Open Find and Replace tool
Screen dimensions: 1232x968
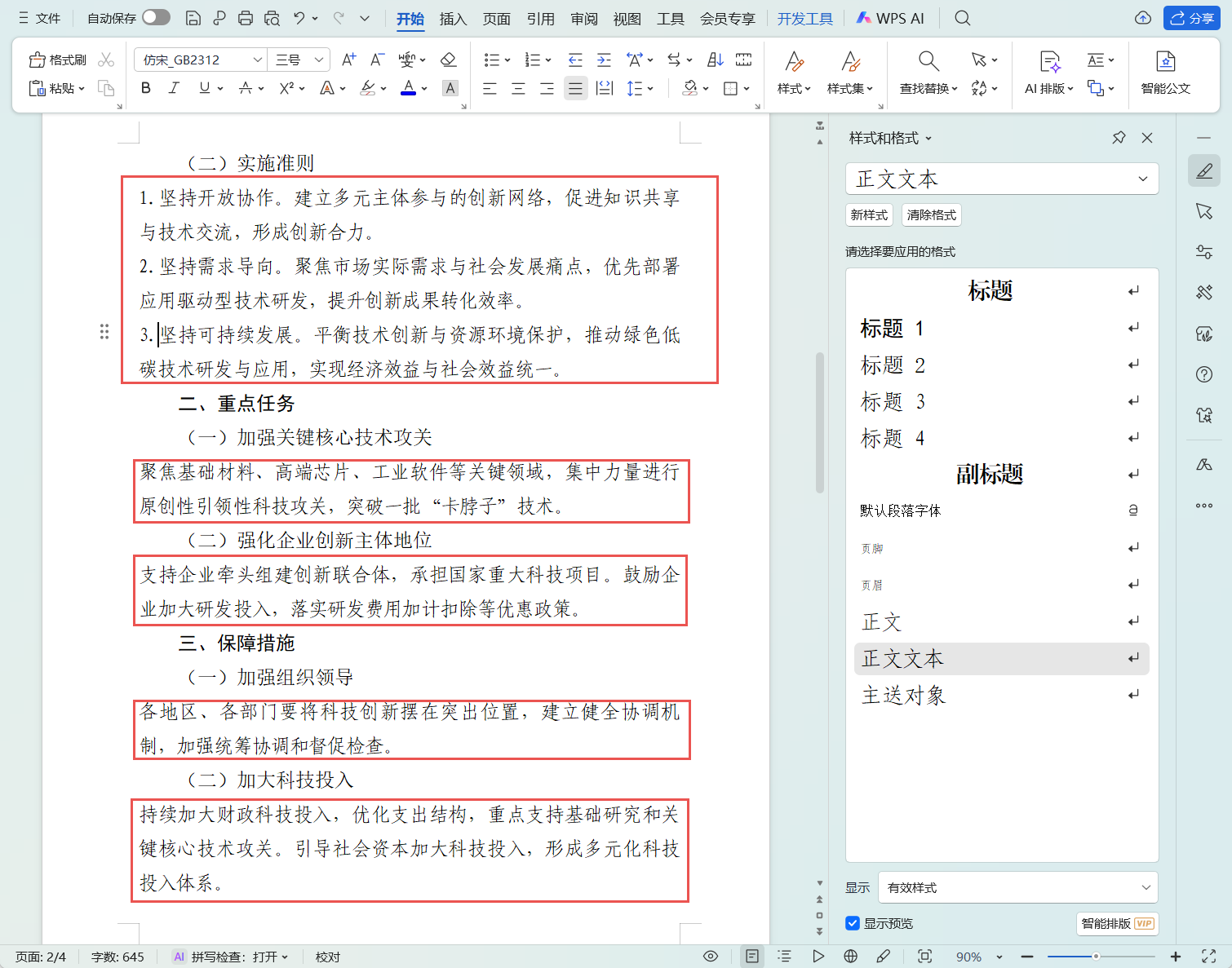928,73
